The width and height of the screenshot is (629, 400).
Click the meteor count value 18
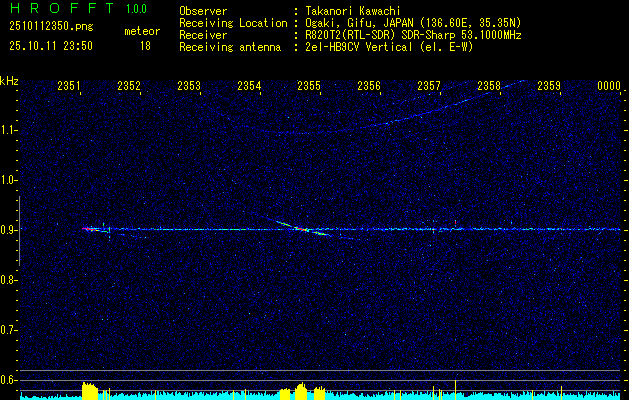[145, 46]
